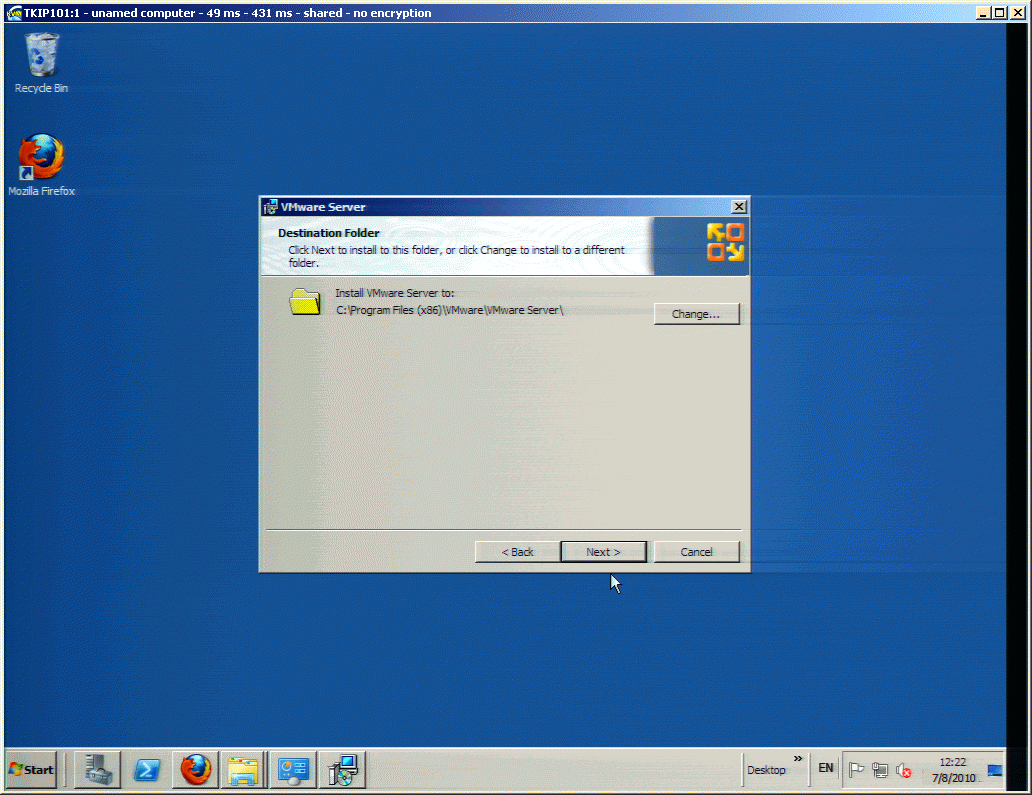Click the installer icon in dialog title bar
Viewport: 1032px width, 795px height.
pyautogui.click(x=271, y=207)
